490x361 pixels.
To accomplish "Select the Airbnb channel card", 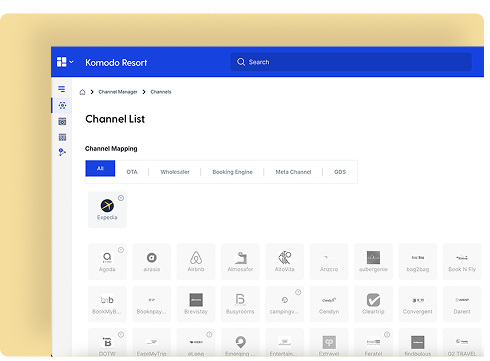I will point(196,262).
